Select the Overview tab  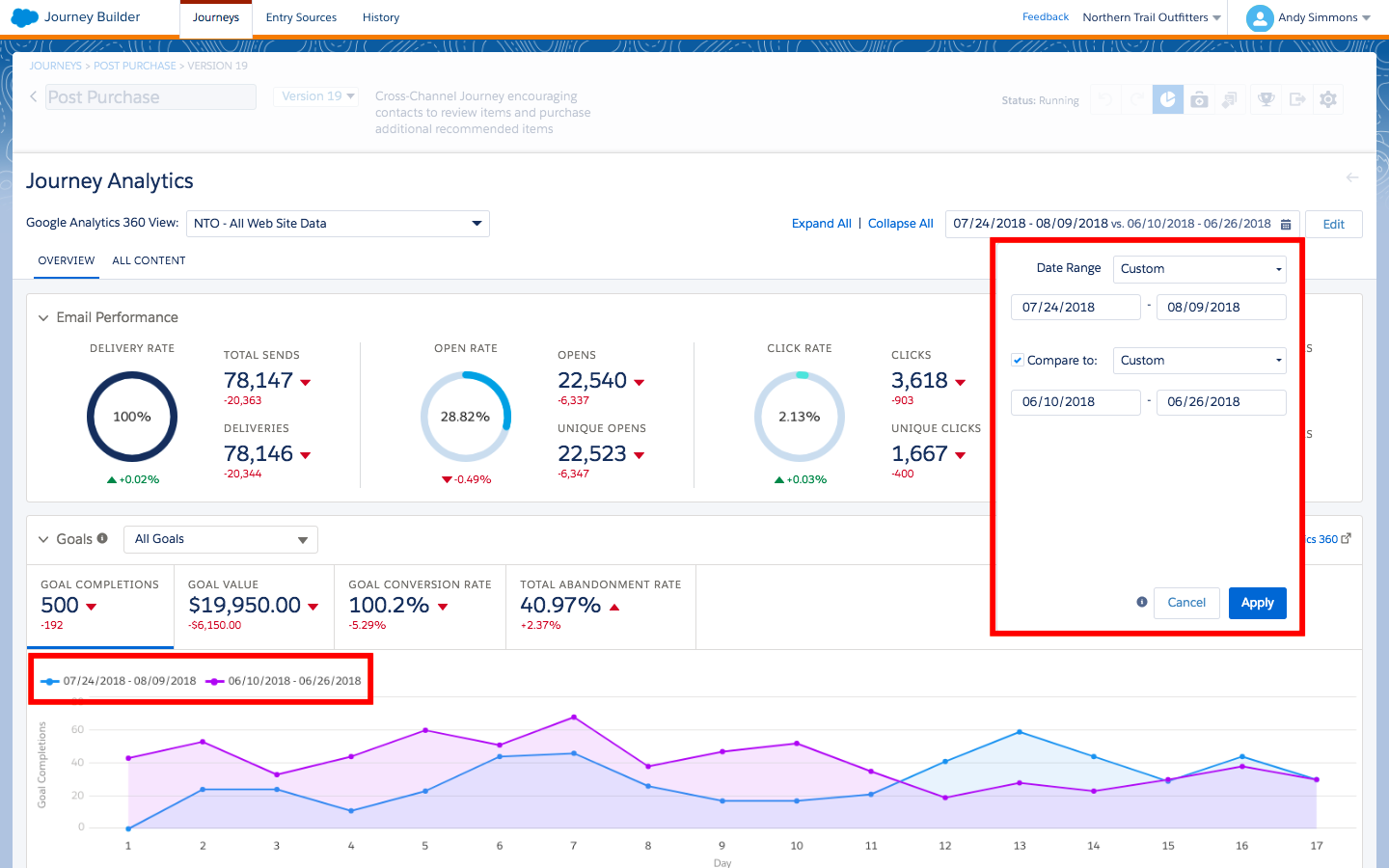(67, 260)
